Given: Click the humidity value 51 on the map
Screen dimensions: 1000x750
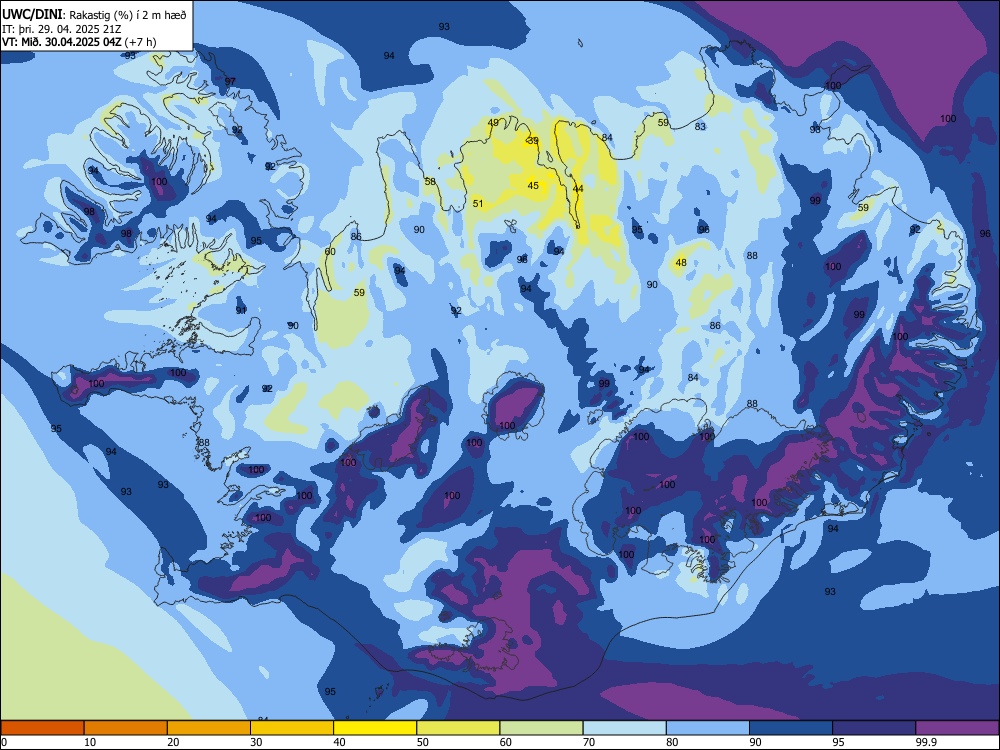Looking at the screenshot, I should click(x=478, y=204).
